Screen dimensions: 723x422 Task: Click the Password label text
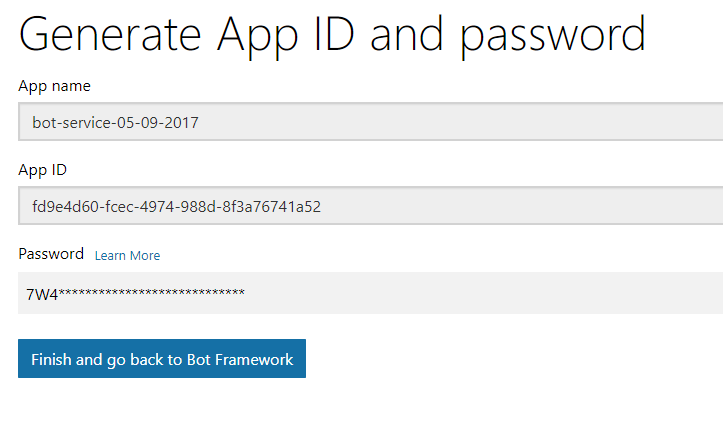click(51, 254)
